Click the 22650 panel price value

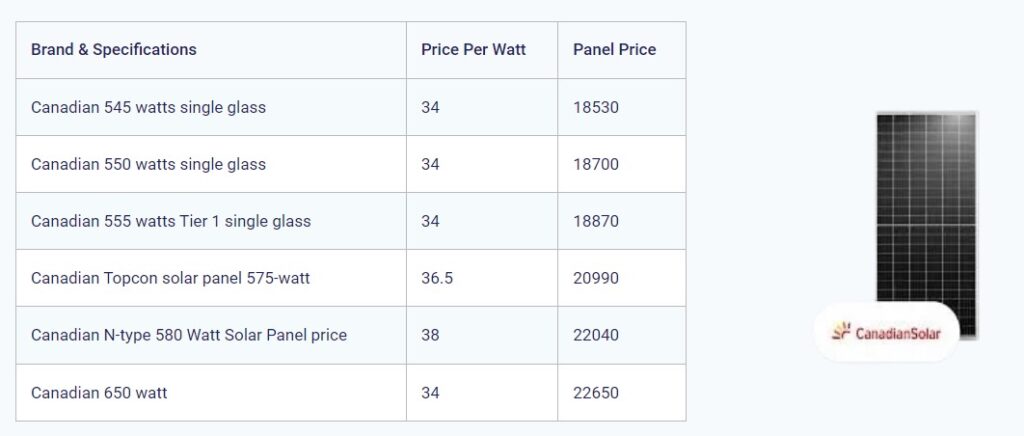(596, 393)
